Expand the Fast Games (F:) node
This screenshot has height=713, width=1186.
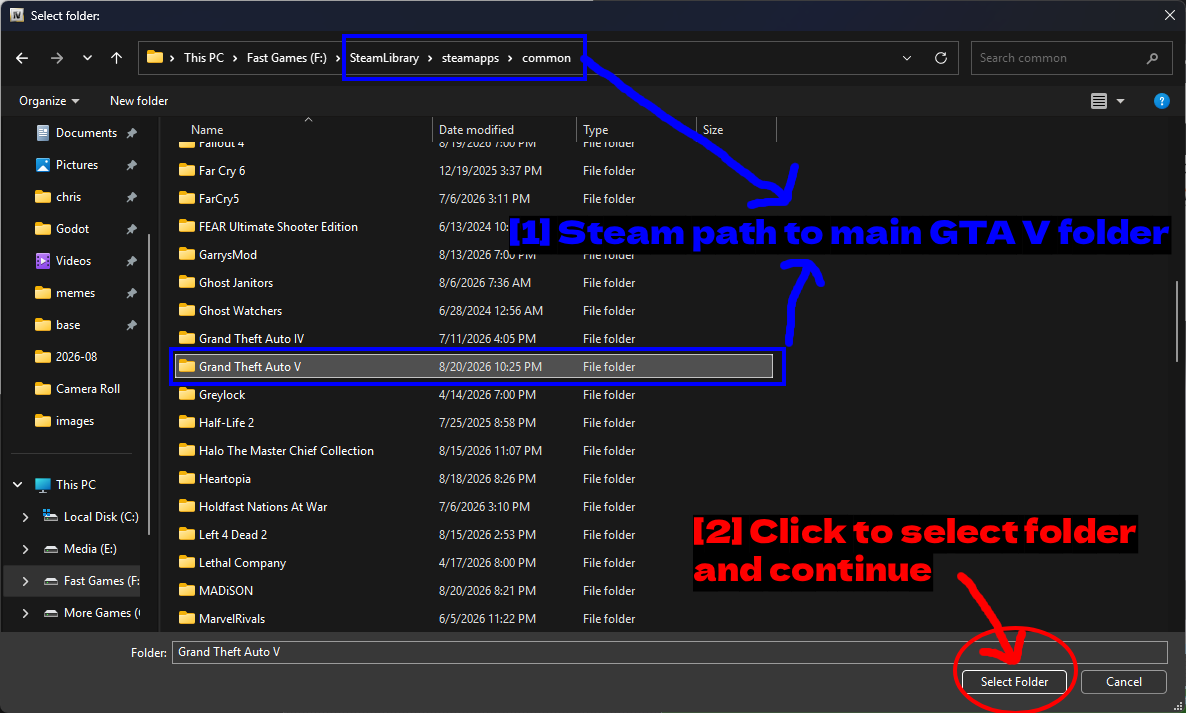(26, 581)
